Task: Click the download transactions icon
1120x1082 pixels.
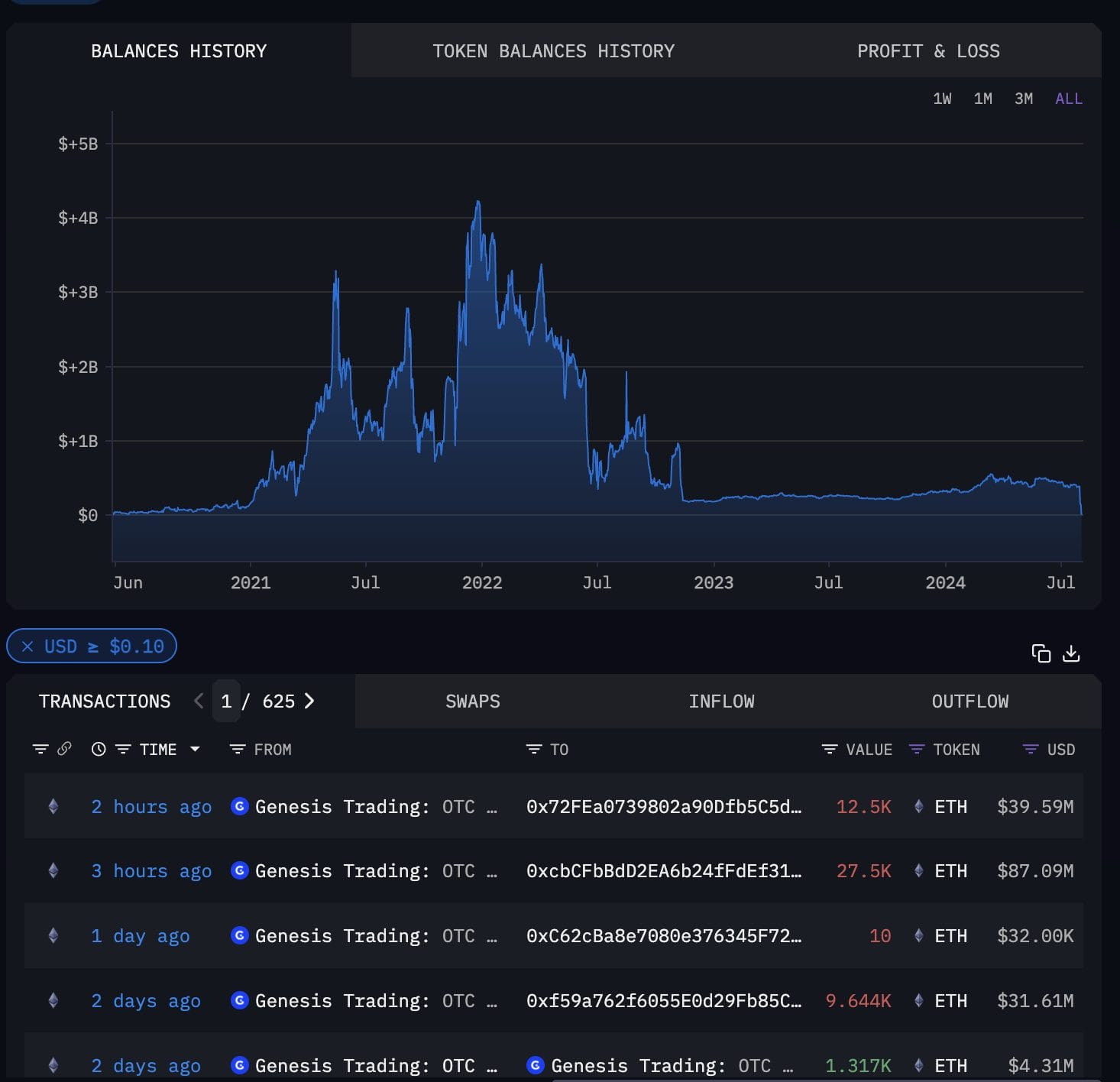Action: coord(1071,653)
